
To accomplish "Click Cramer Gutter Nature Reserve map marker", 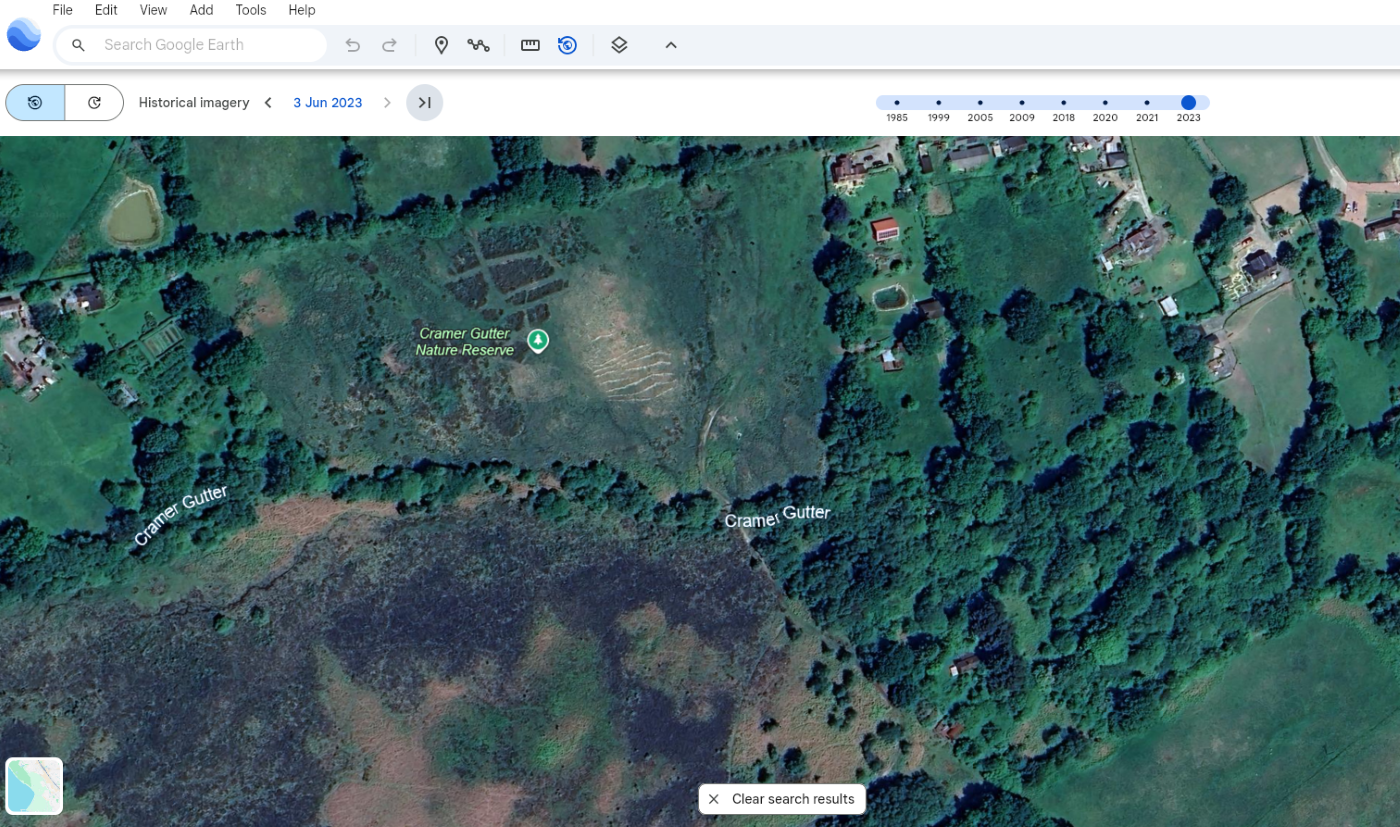I will (x=538, y=341).
